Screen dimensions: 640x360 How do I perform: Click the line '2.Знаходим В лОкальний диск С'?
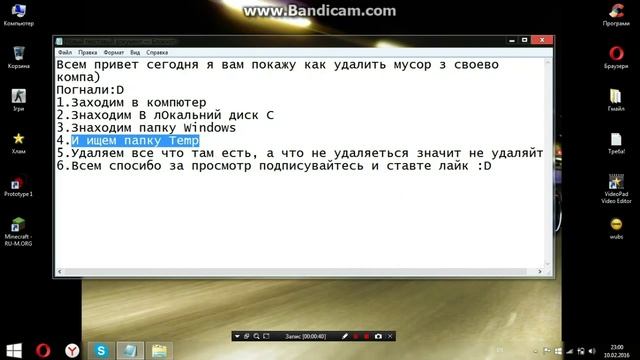coord(165,115)
